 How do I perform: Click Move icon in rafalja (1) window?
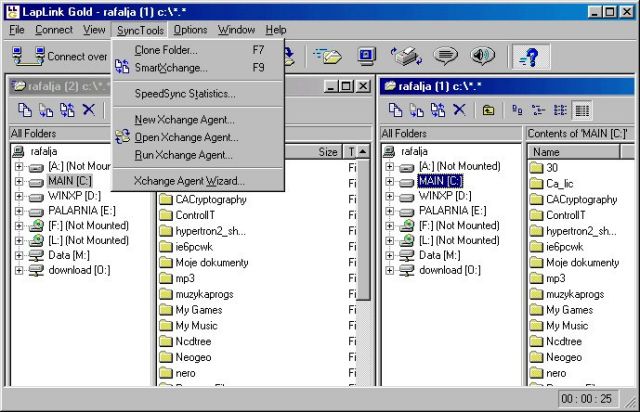click(416, 110)
